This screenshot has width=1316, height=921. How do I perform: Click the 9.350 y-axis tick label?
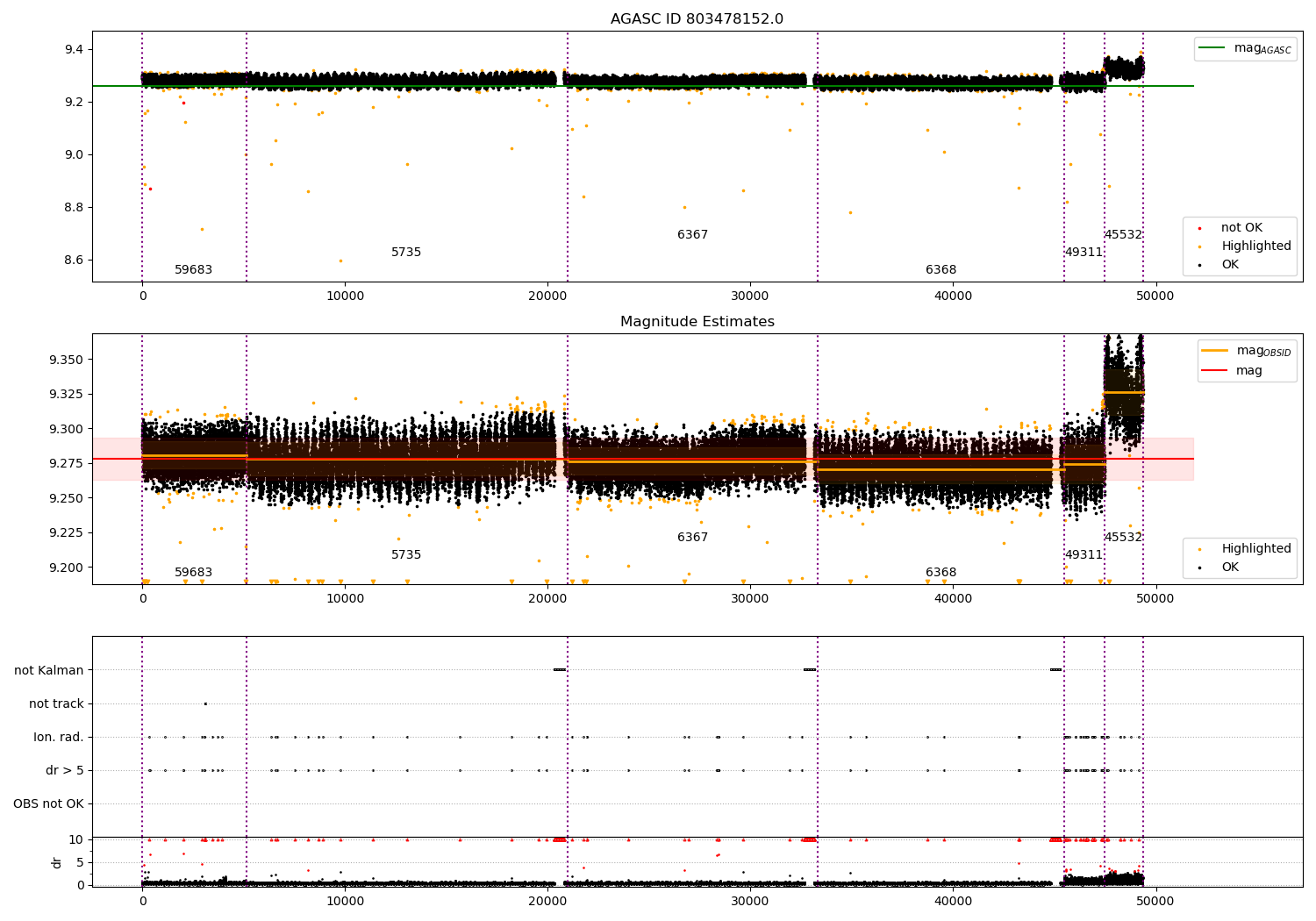(x=67, y=361)
